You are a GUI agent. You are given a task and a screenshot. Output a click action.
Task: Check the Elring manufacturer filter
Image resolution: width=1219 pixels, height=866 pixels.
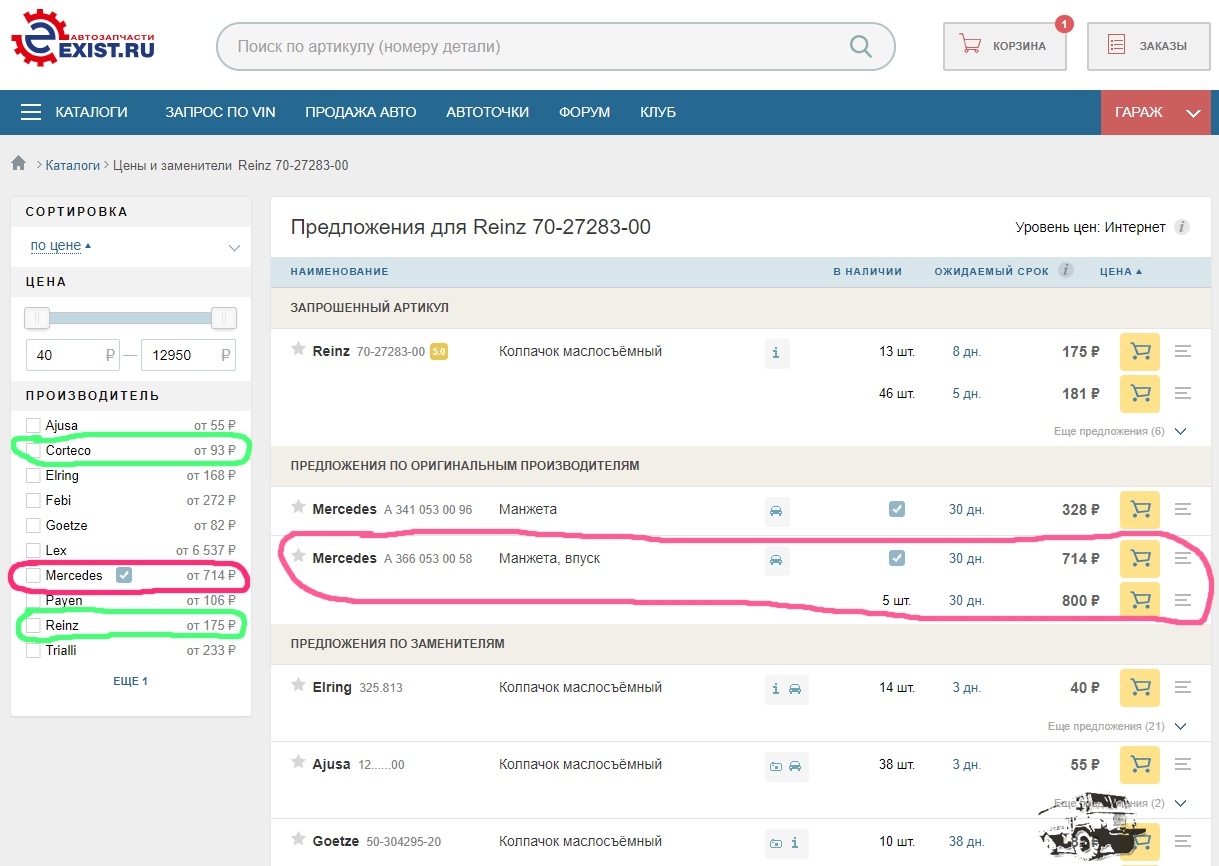[34, 476]
